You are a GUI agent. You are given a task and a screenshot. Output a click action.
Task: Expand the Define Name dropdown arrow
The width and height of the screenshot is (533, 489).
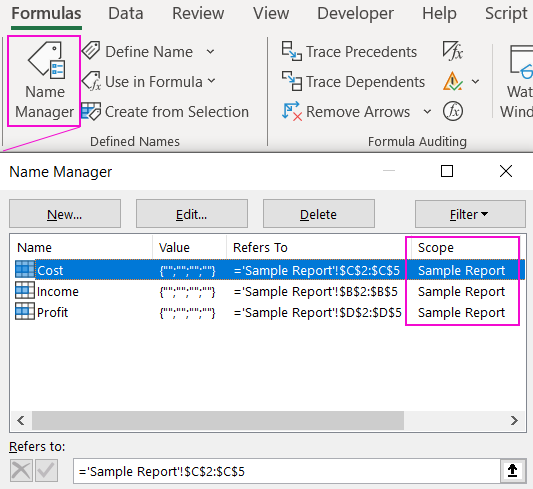210,52
